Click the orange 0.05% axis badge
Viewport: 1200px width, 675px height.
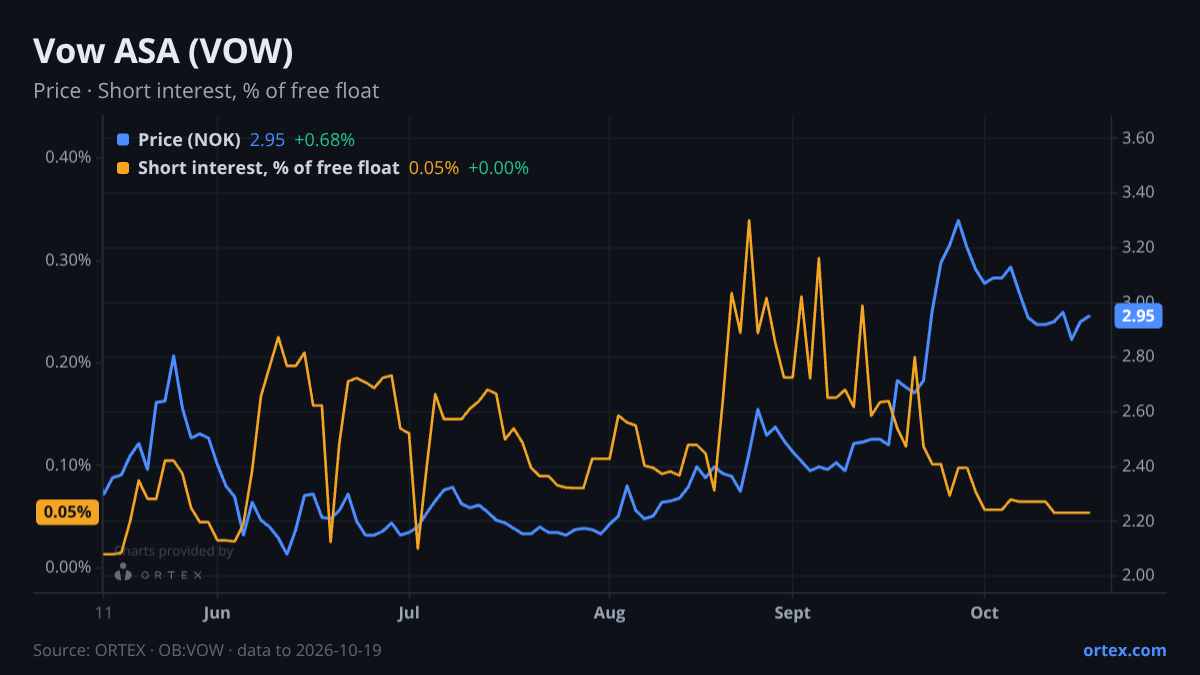coord(68,513)
